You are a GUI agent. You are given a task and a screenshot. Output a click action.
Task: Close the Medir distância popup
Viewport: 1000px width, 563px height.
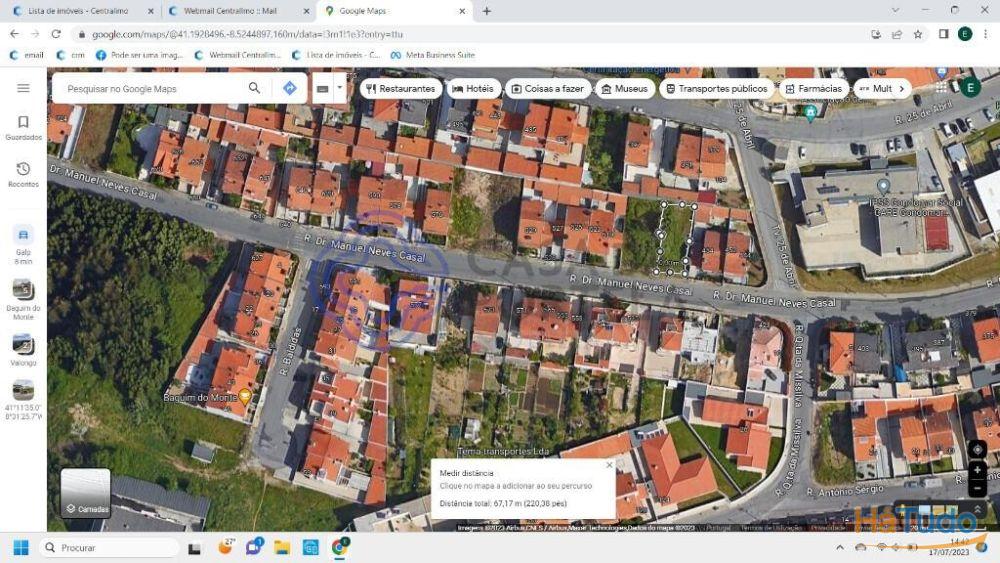coord(609,464)
